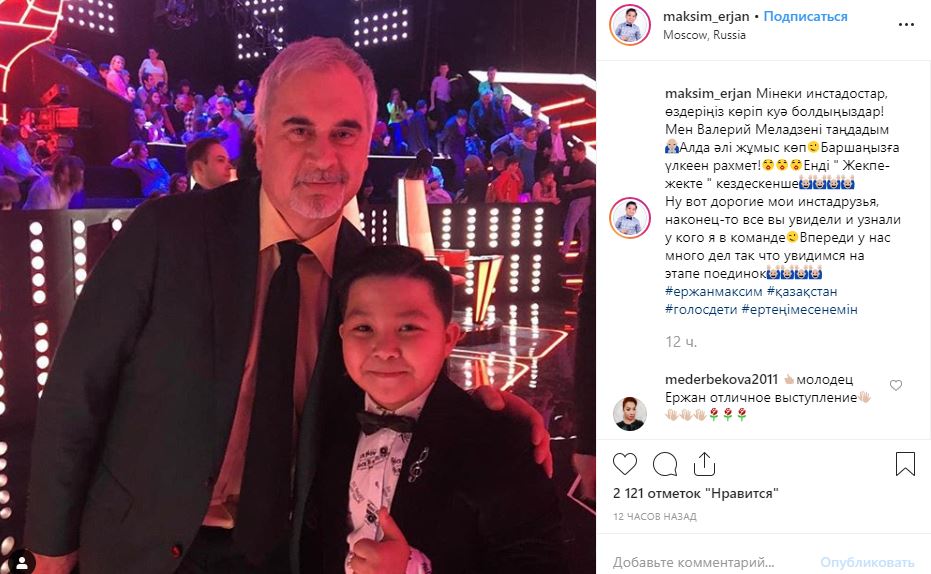Open mederbekova2011 username link
The image size is (931, 574).
721,379
